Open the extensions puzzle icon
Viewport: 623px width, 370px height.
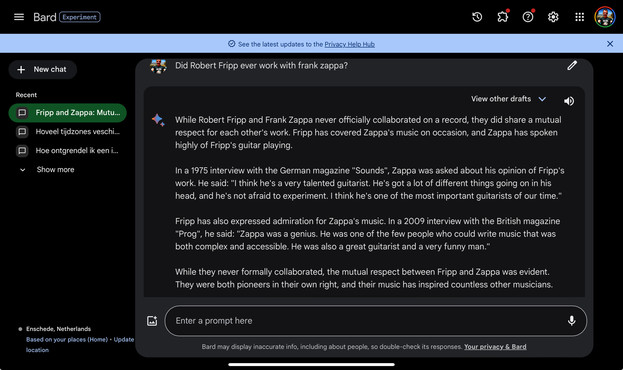point(502,17)
